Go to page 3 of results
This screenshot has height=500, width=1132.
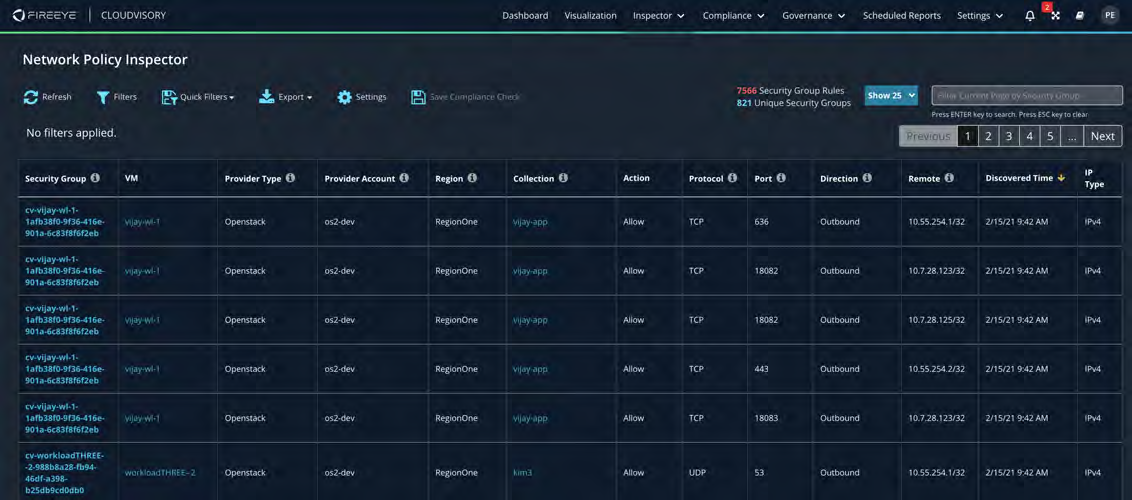pyautogui.click(x=1009, y=136)
